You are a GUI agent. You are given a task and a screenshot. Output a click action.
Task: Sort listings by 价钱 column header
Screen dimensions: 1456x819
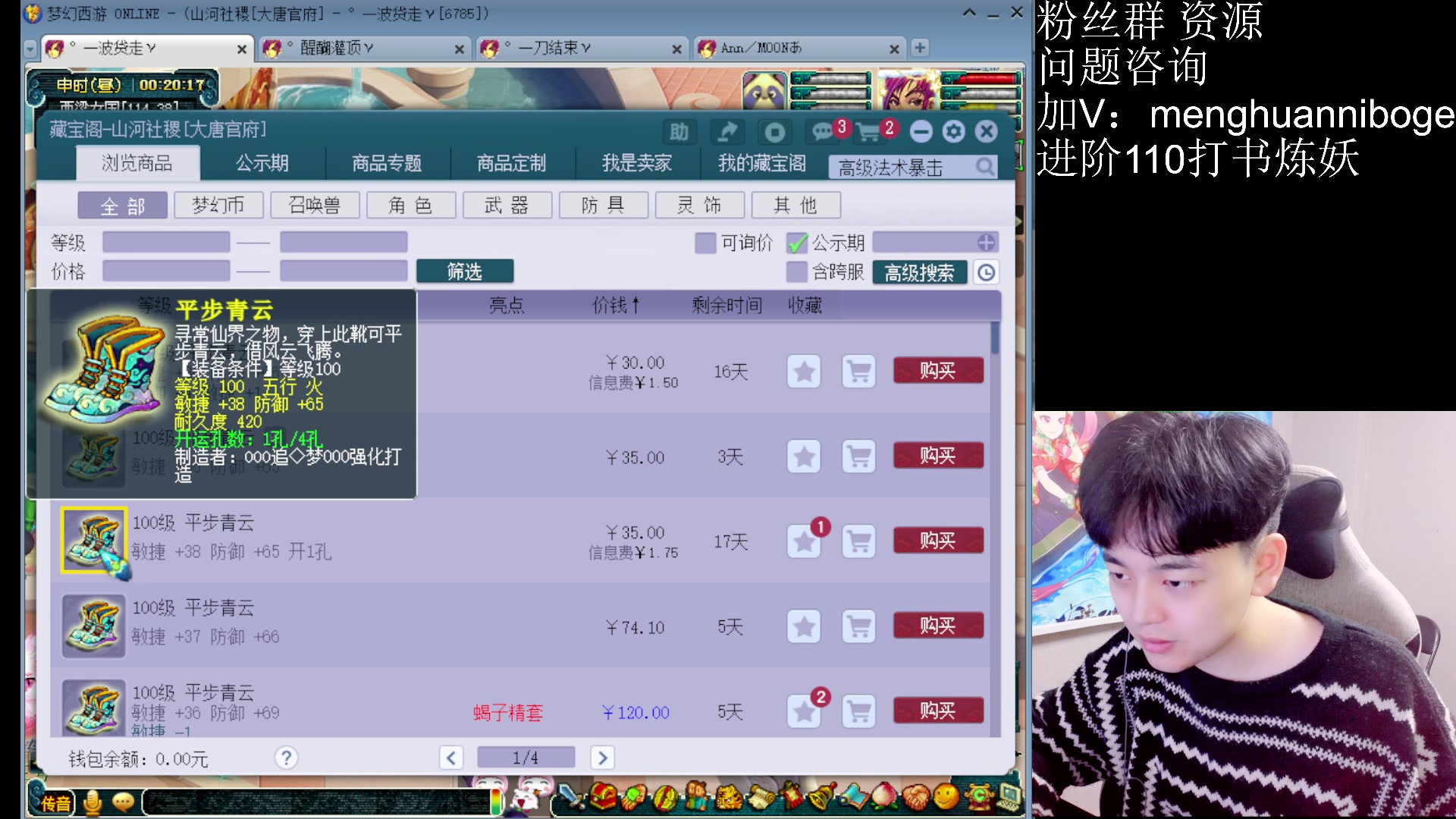pyautogui.click(x=616, y=306)
